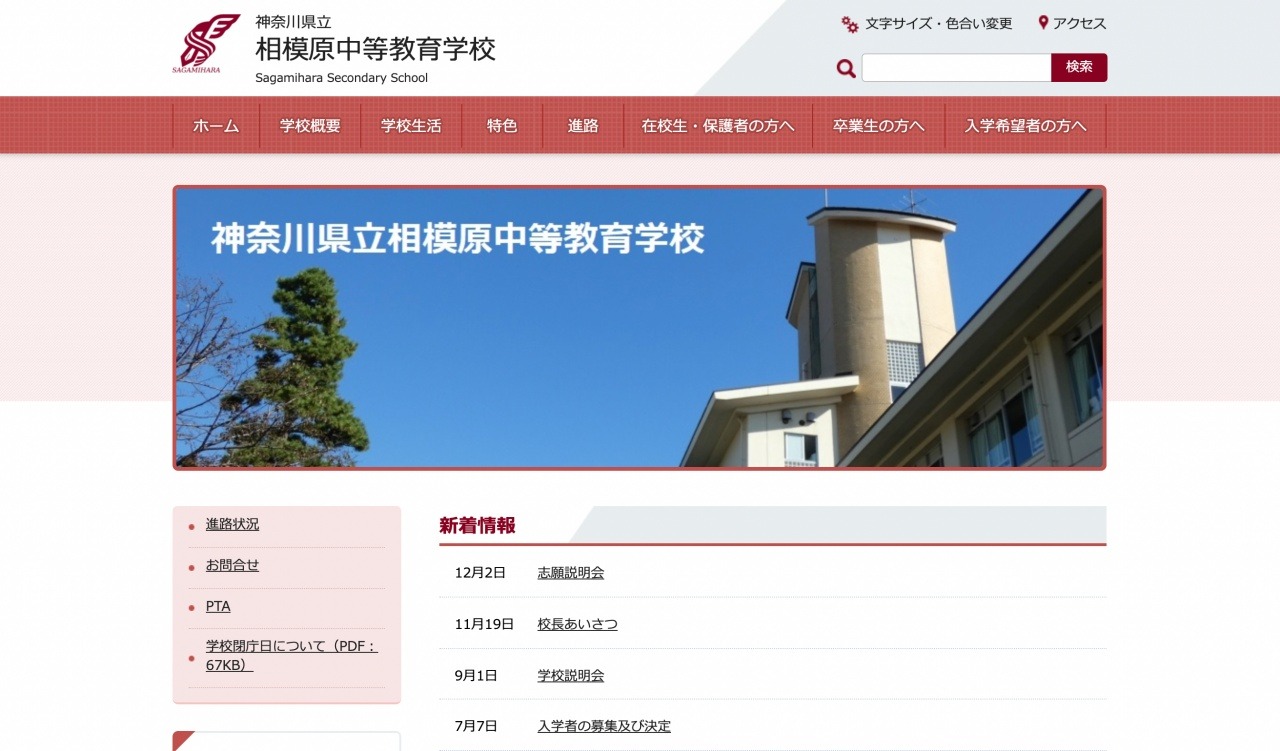
Task: Click the school building banner image
Action: pos(640,327)
